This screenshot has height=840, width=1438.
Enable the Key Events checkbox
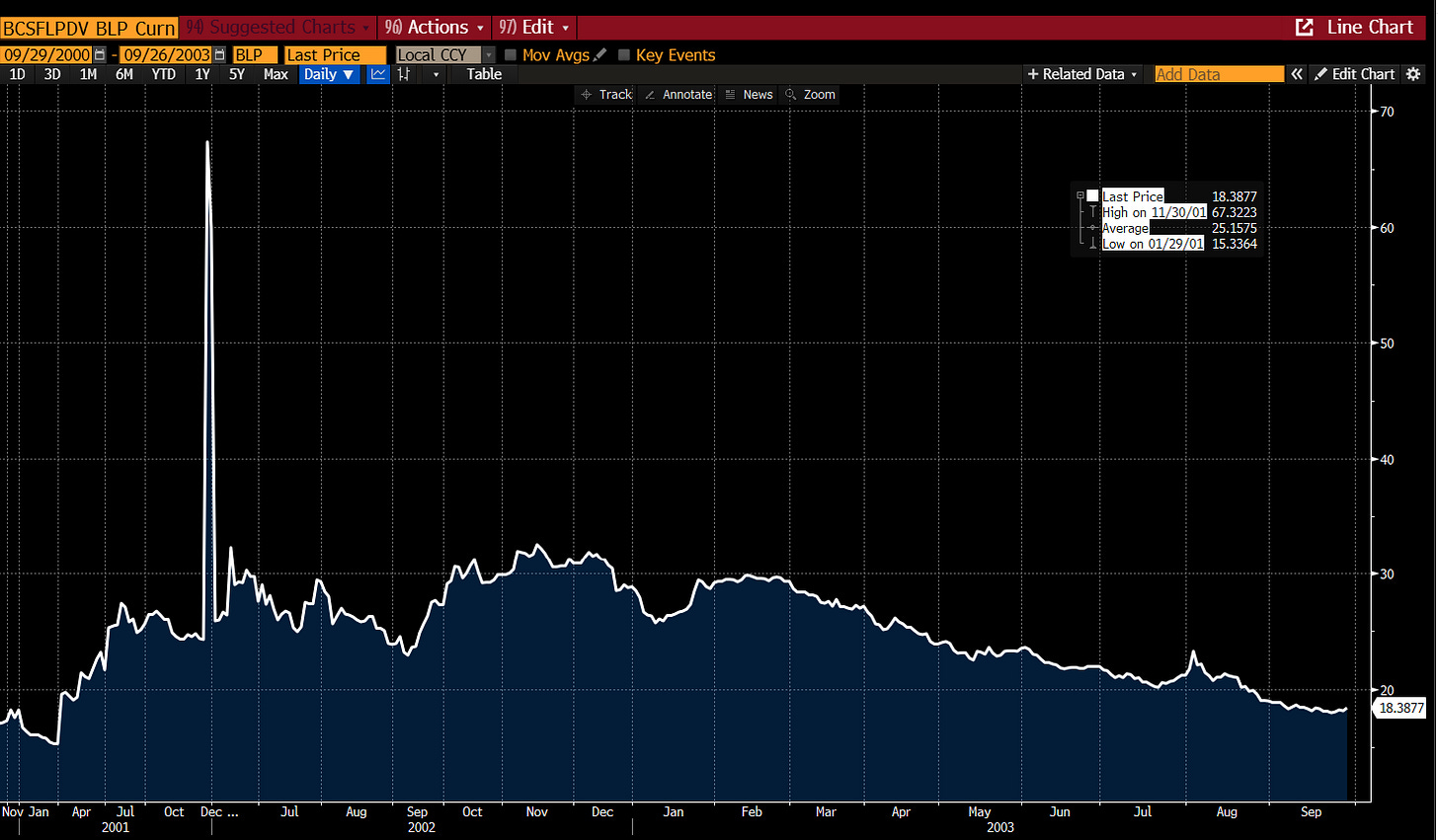(624, 55)
